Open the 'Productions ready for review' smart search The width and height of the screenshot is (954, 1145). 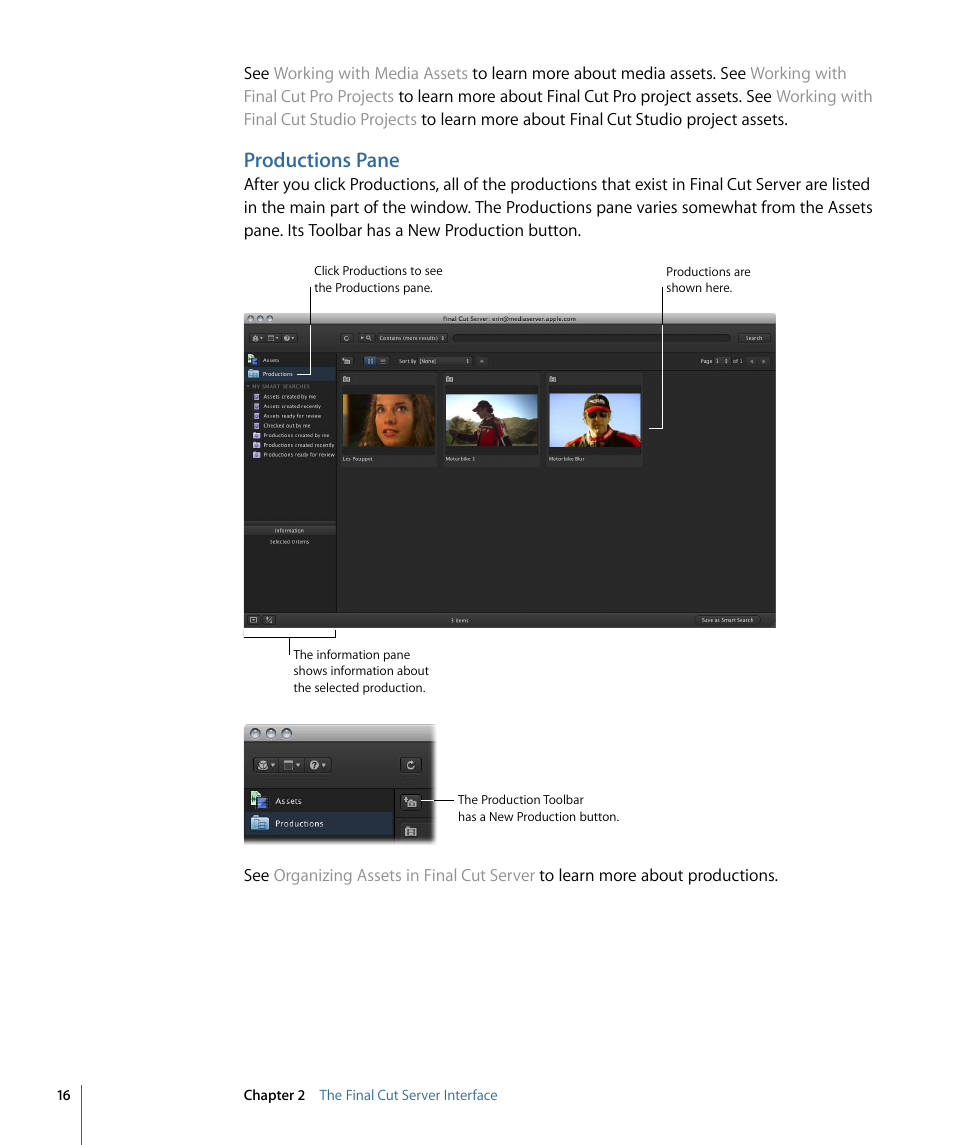pyautogui.click(x=299, y=454)
